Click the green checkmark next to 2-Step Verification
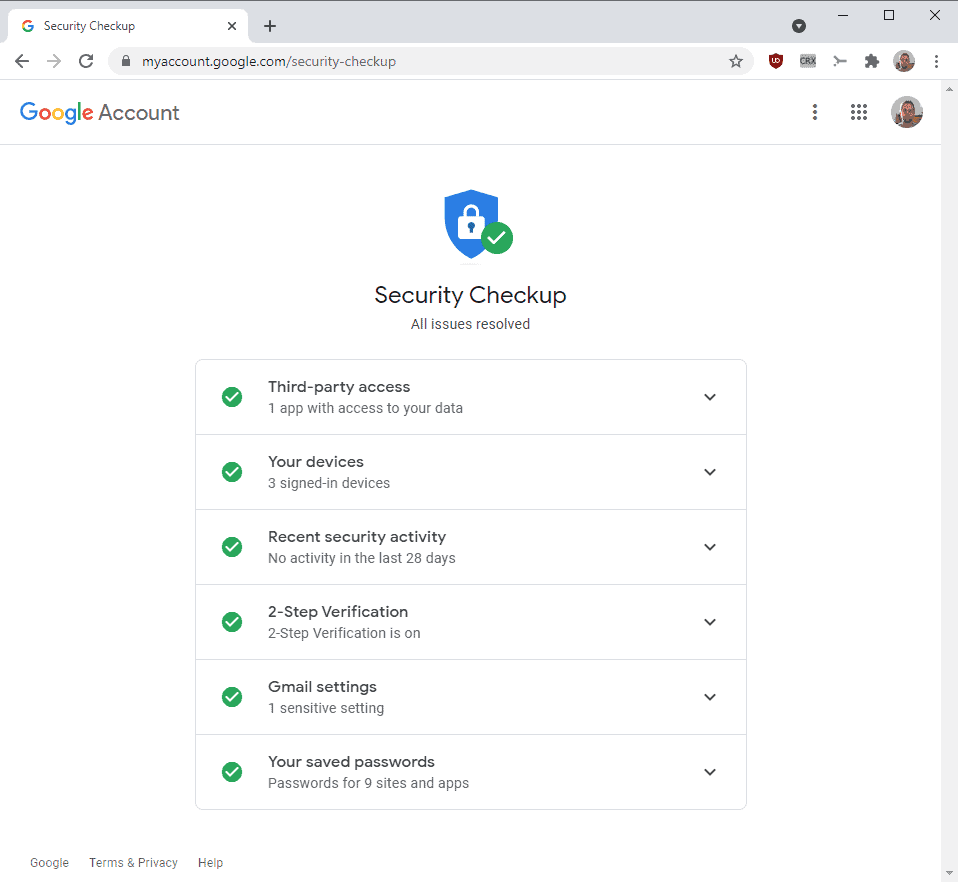The height and width of the screenshot is (882, 958). [232, 621]
